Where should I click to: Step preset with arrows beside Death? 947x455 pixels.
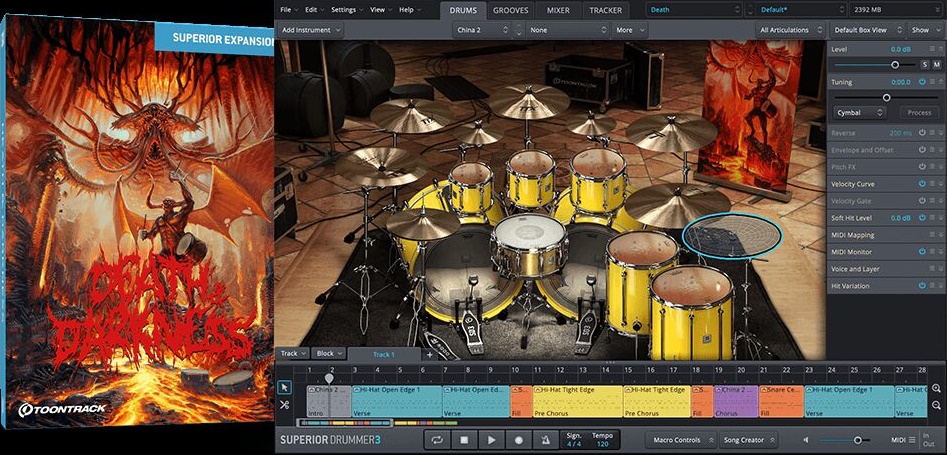750,10
